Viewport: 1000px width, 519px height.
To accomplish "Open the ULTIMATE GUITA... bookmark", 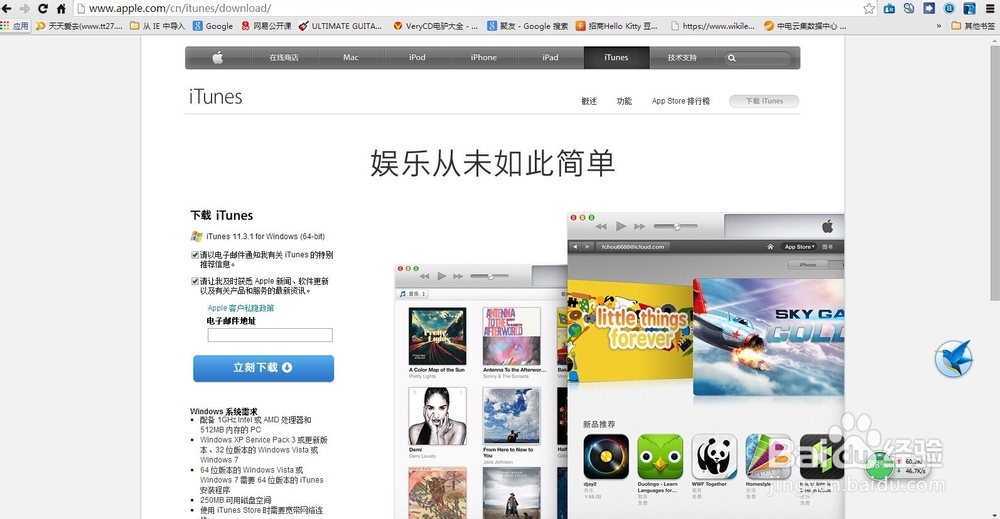I will (340, 26).
